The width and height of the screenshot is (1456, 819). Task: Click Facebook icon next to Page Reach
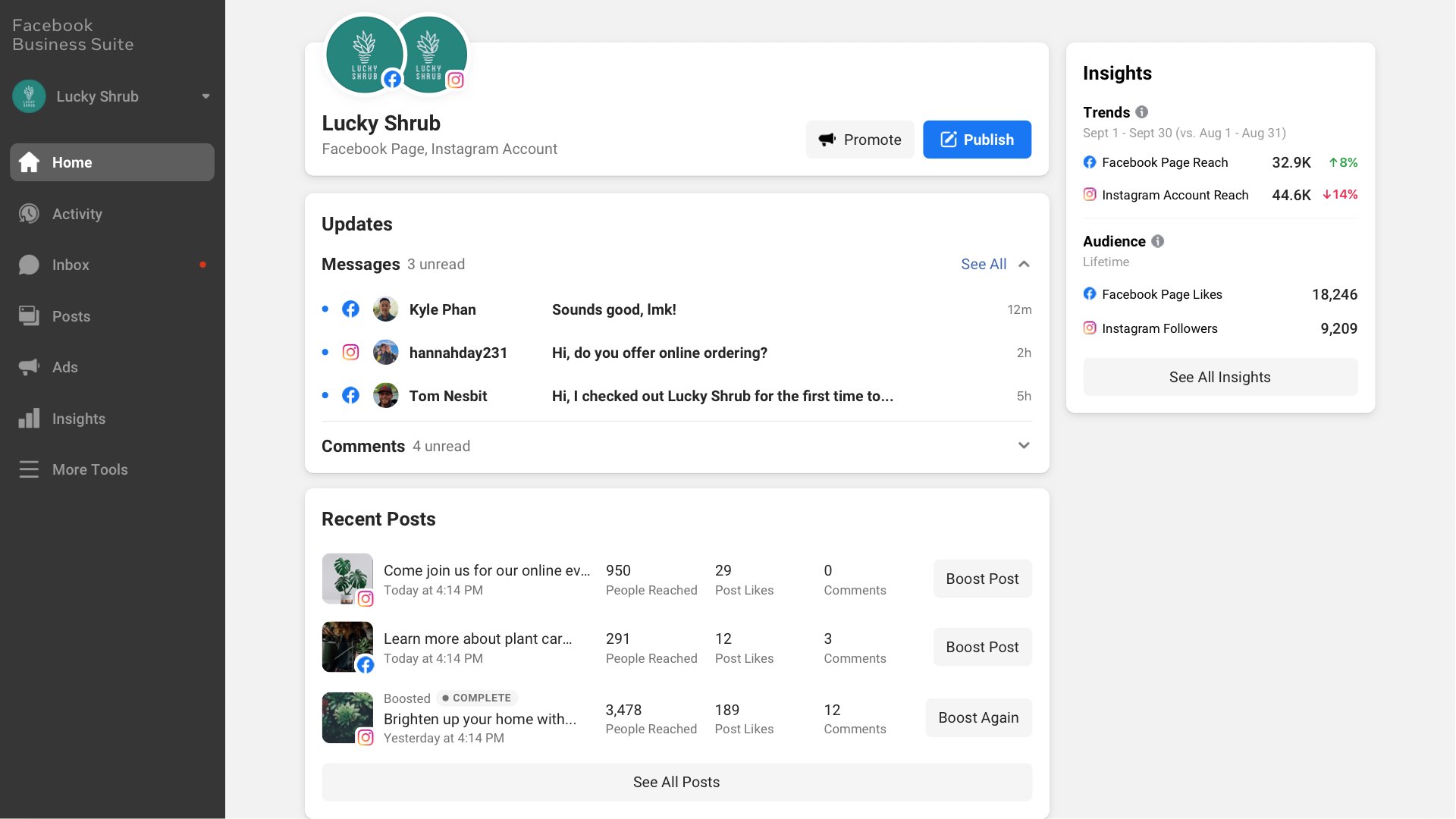click(x=1090, y=162)
